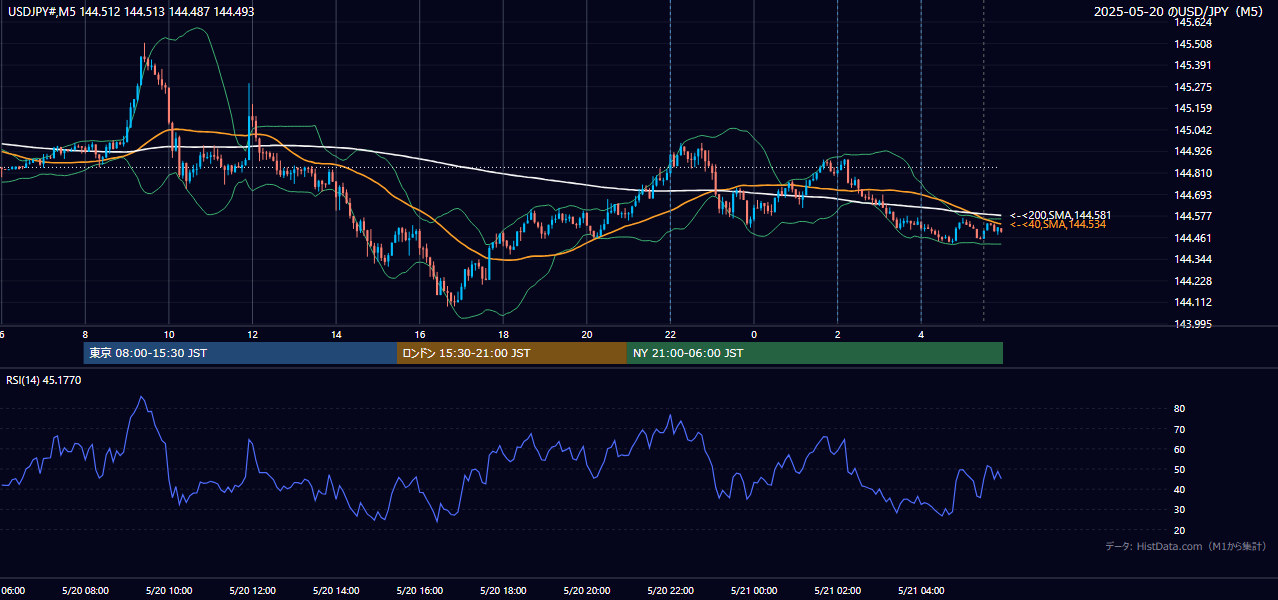Screen dimensions: 1278x600
Task: Click the HistData.com data source credit
Action: point(1186,546)
